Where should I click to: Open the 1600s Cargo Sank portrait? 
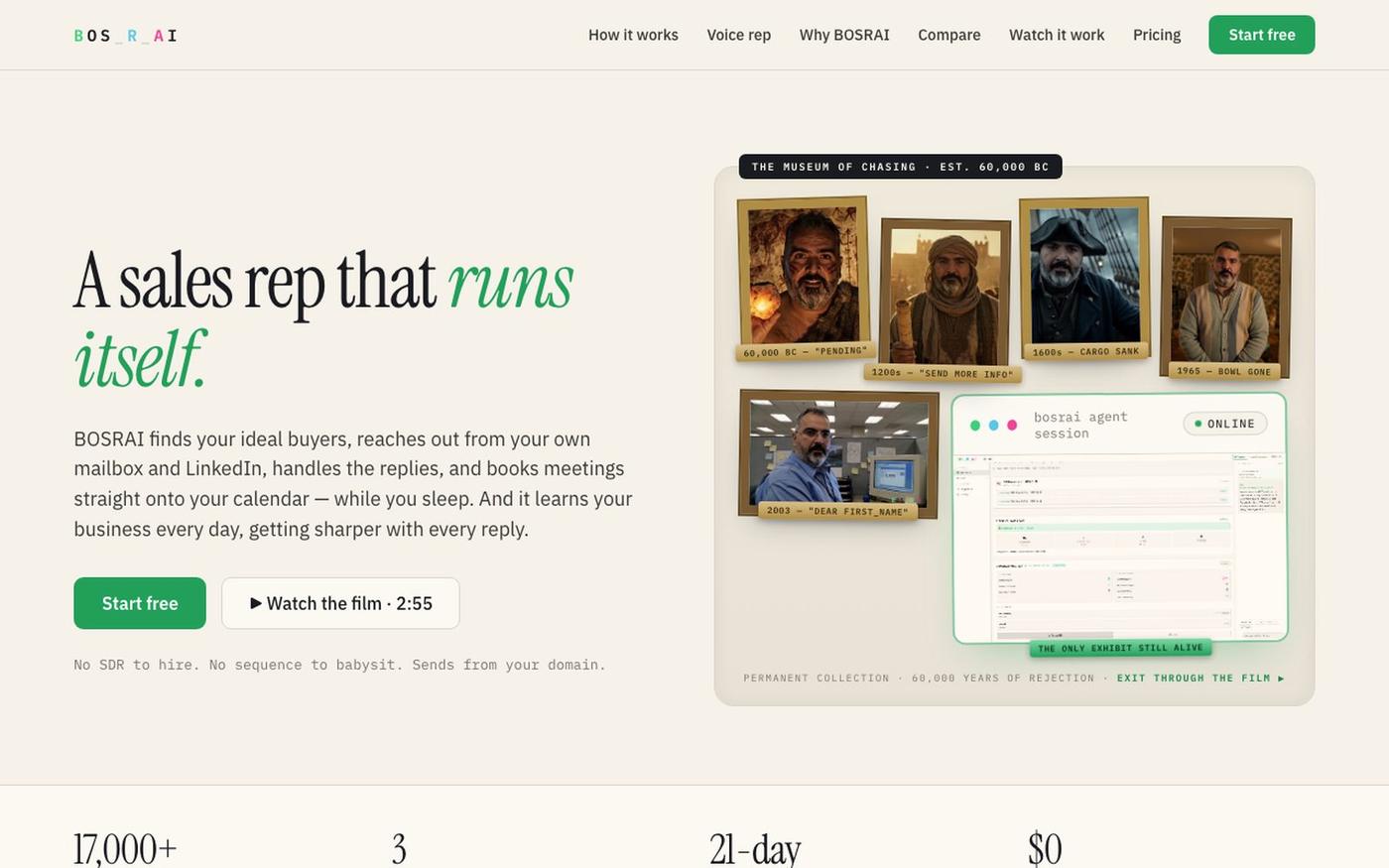[x=1084, y=278]
